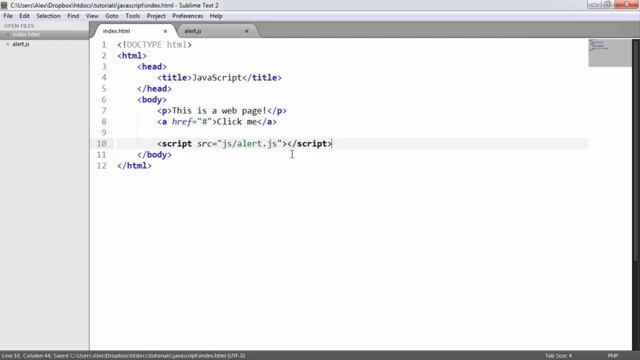Click the closing head tag on line 5
This screenshot has width=640, height=360.
pyautogui.click(x=154, y=89)
